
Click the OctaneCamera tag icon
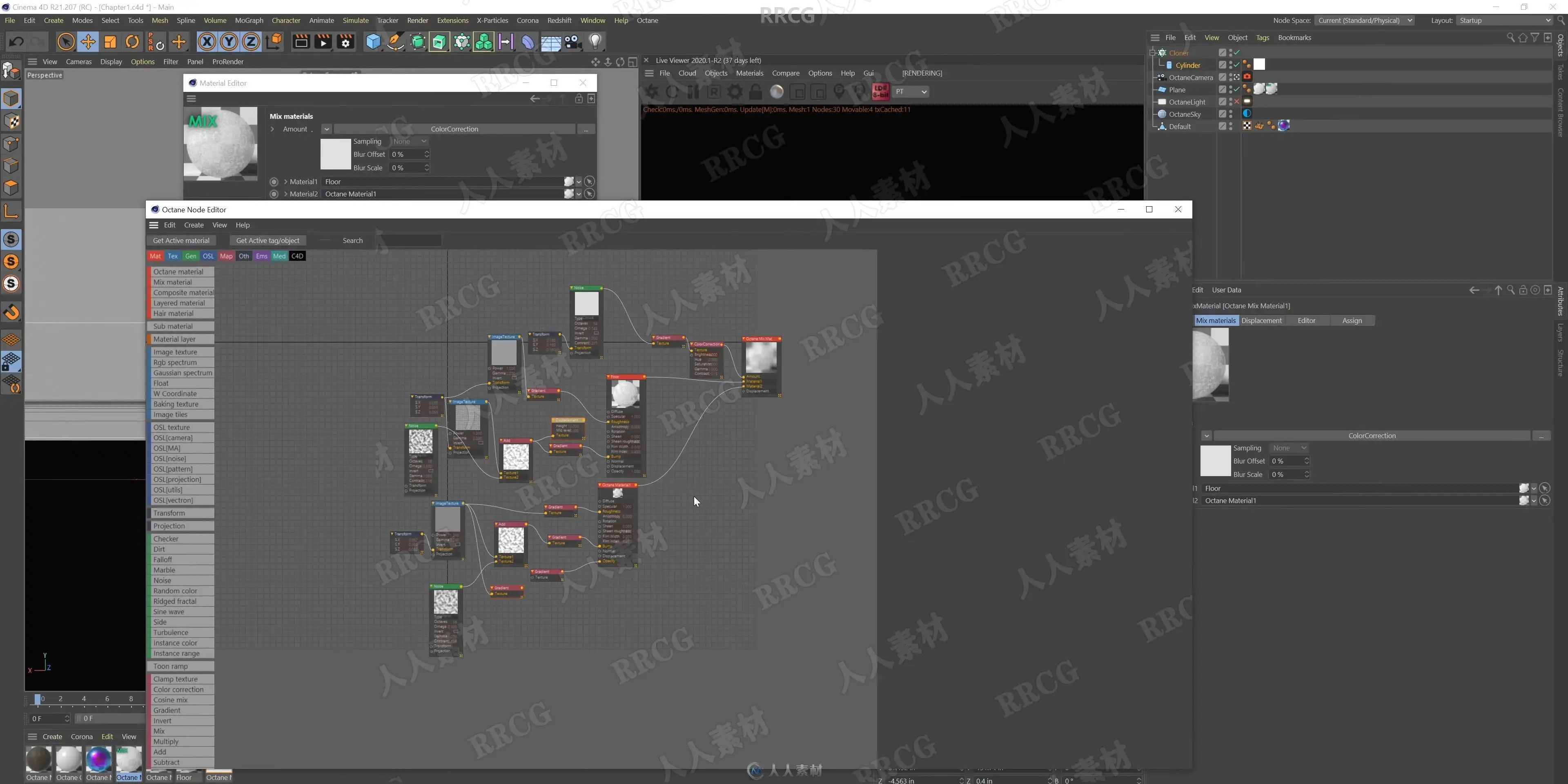[x=1247, y=77]
